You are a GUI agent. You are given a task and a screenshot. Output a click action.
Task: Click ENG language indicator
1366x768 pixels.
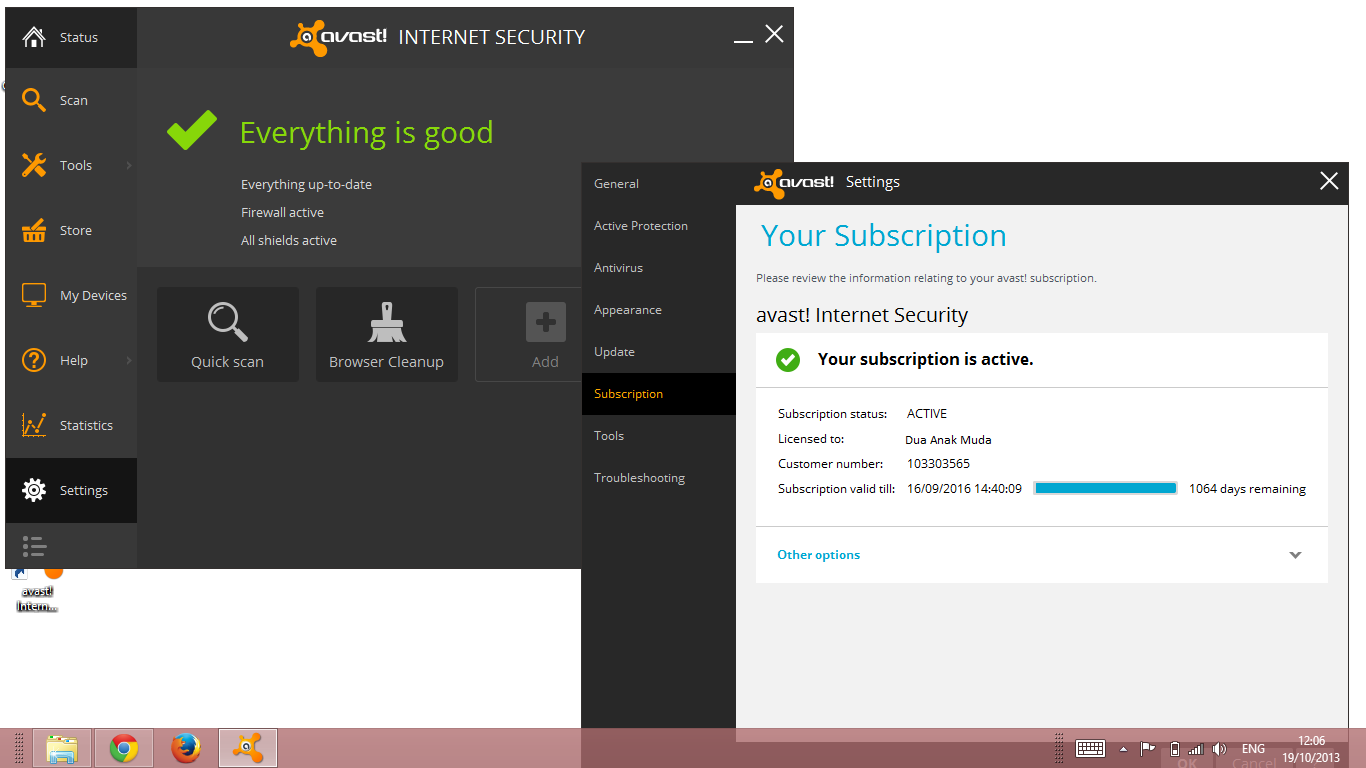tap(1253, 749)
